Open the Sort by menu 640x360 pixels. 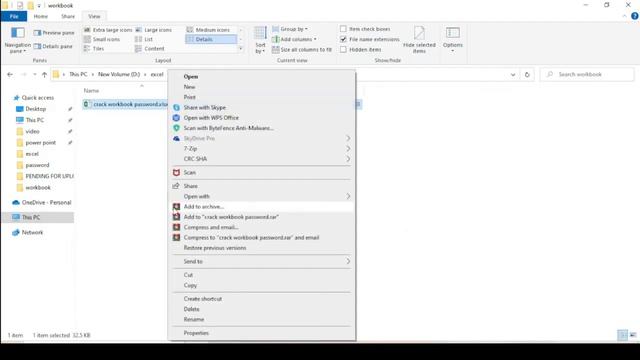(260, 40)
